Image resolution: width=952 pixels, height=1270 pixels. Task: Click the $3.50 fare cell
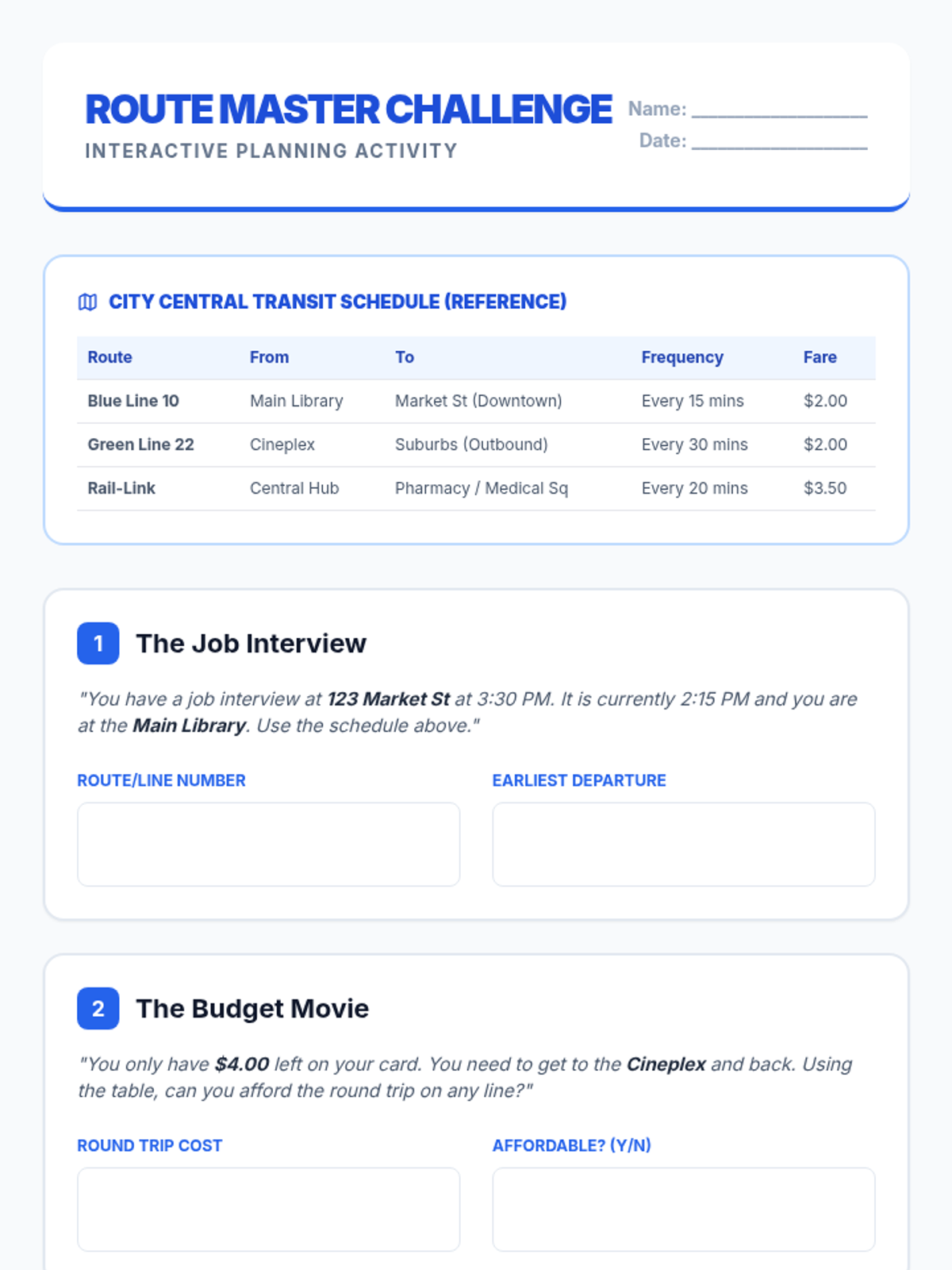click(x=825, y=488)
